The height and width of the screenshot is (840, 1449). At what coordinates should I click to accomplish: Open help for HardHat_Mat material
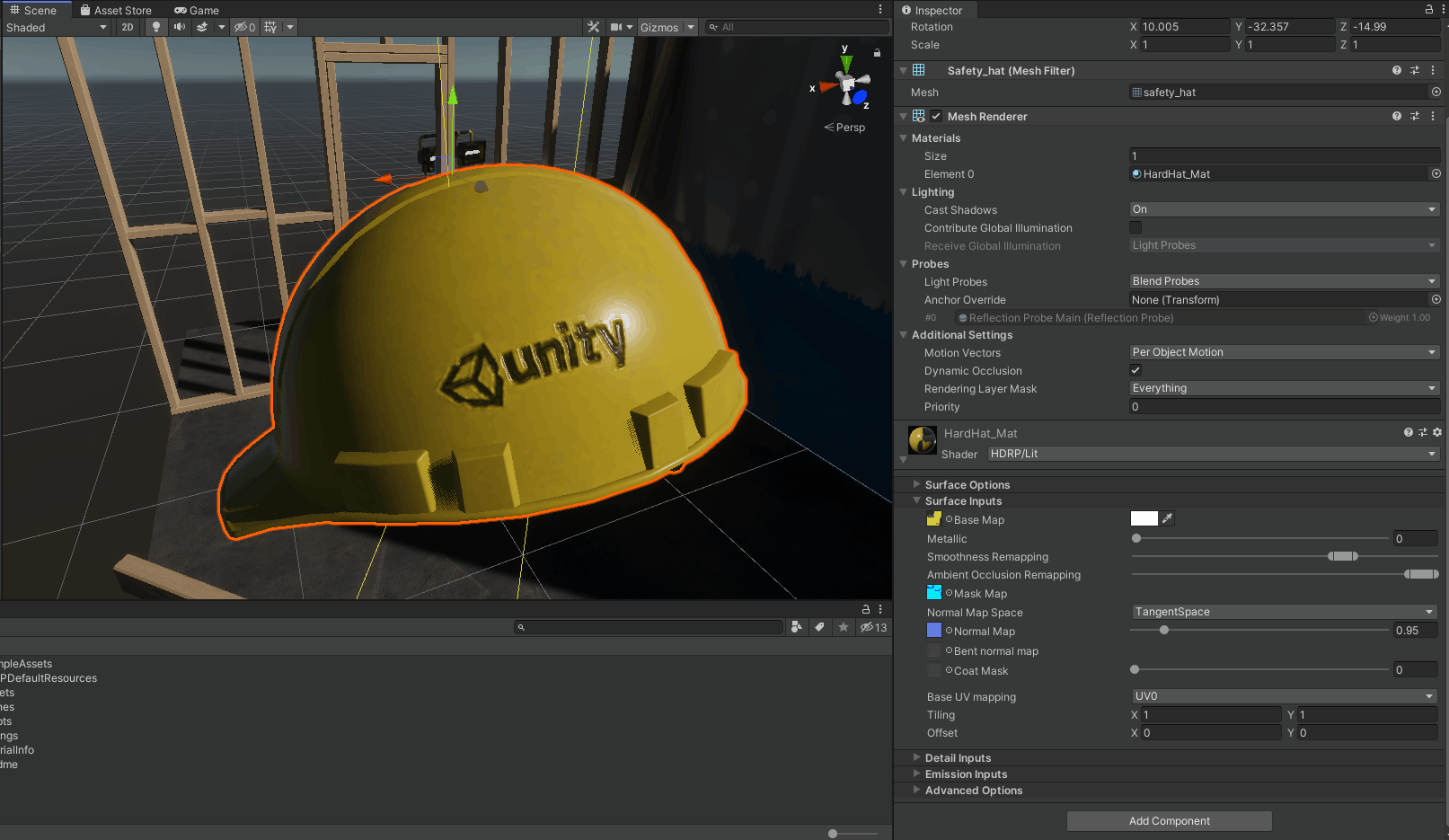click(x=1409, y=432)
